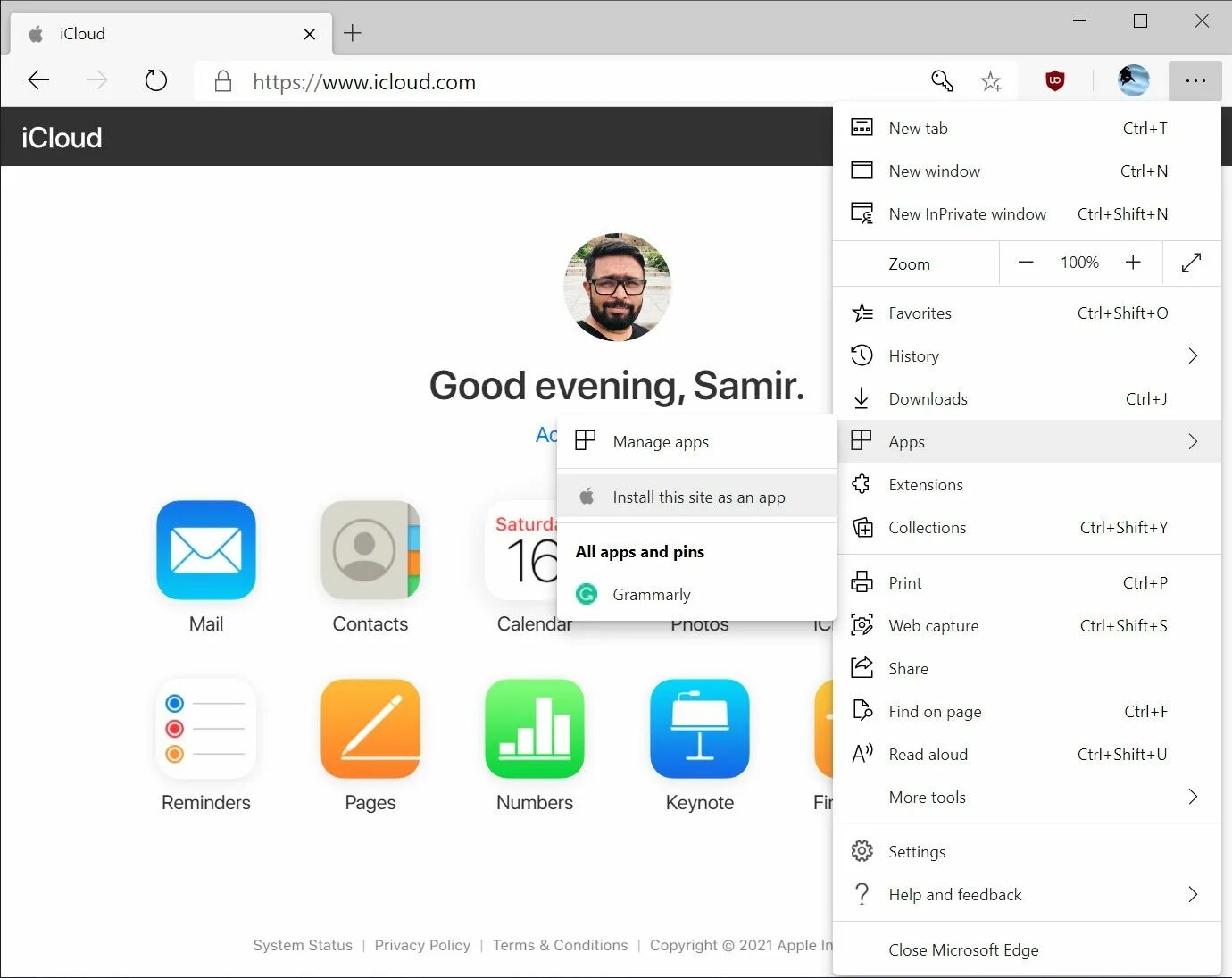Select Close Microsoft Edge
1232x978 pixels.
coord(1027,950)
